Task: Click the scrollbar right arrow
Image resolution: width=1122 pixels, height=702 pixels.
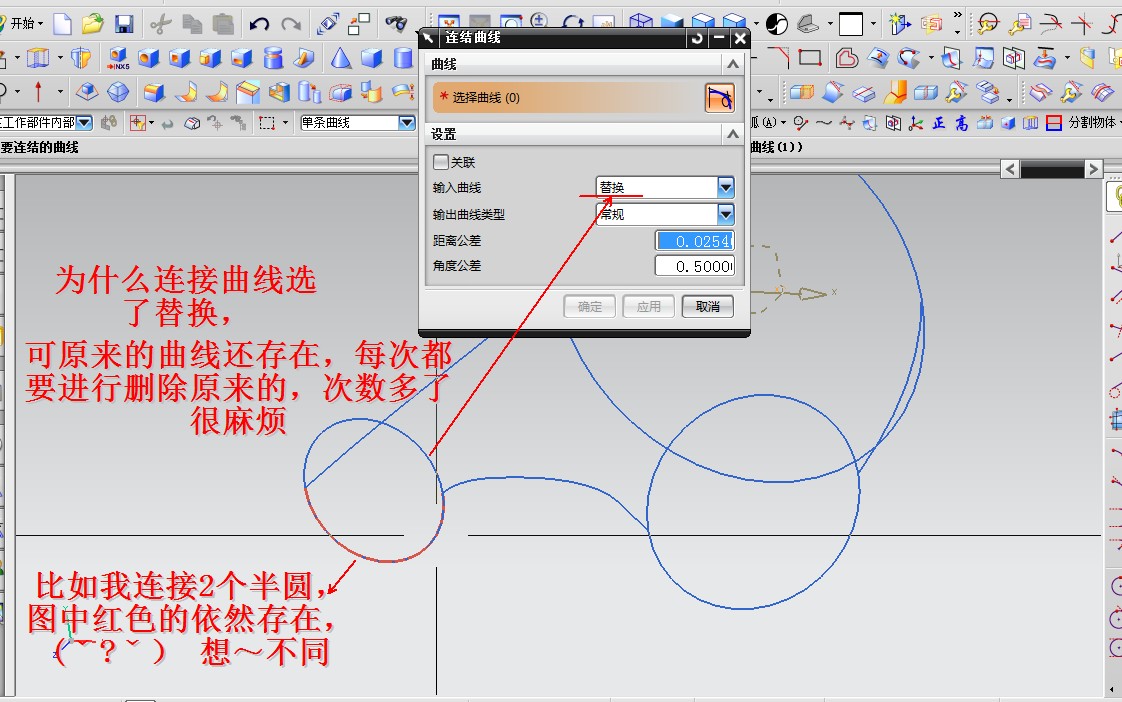Action: coord(1093,169)
